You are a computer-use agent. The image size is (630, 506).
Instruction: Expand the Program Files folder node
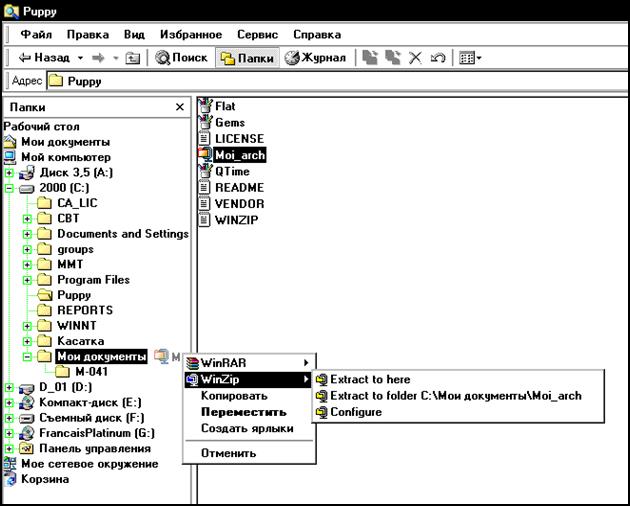[27, 280]
